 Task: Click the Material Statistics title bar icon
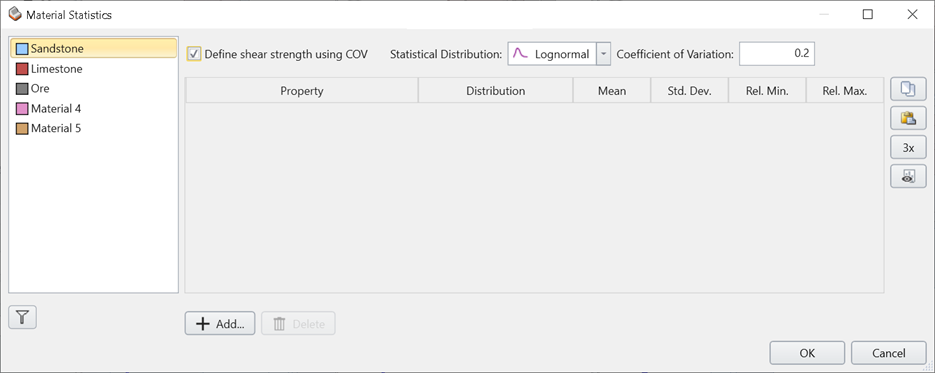(15, 14)
